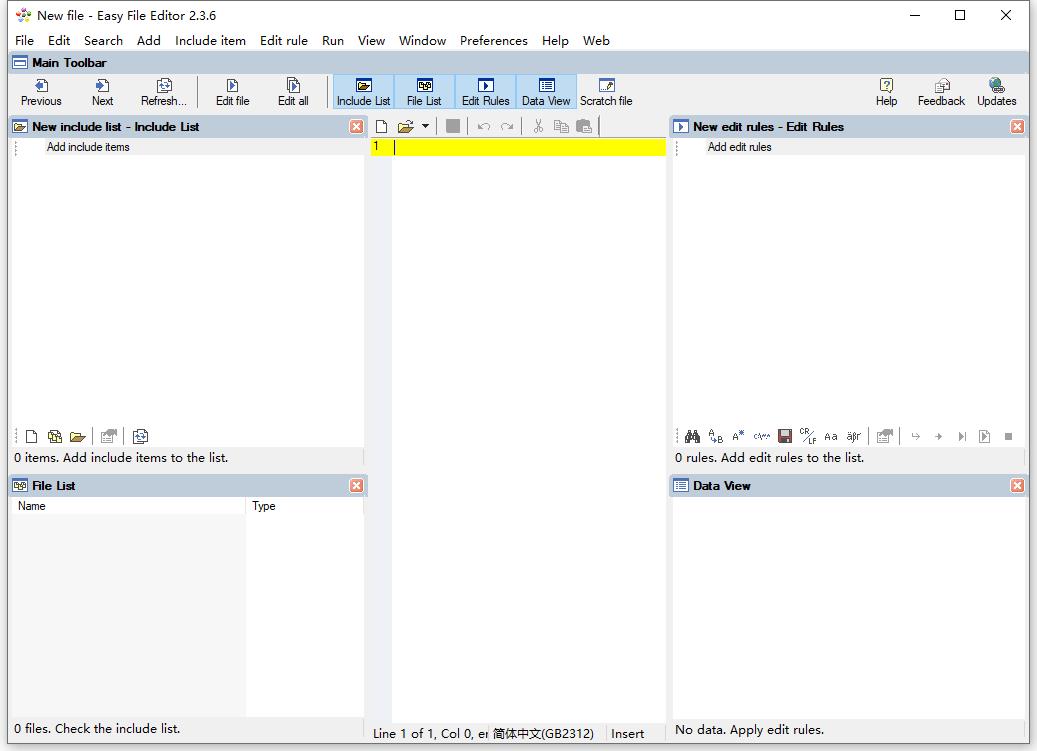Close the Edit Rules panel
Viewport: 1037px width, 751px height.
click(1017, 126)
